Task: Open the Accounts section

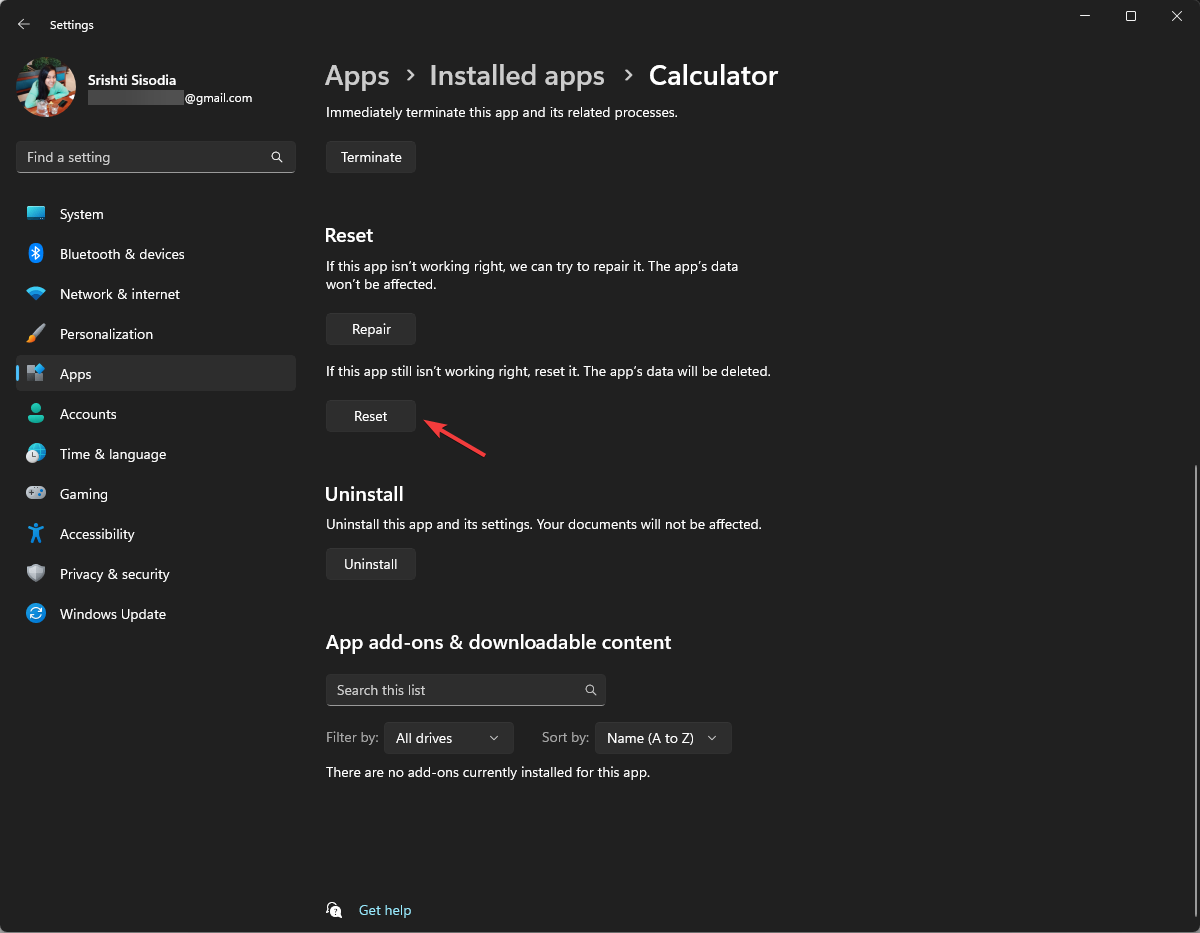Action: (x=156, y=414)
